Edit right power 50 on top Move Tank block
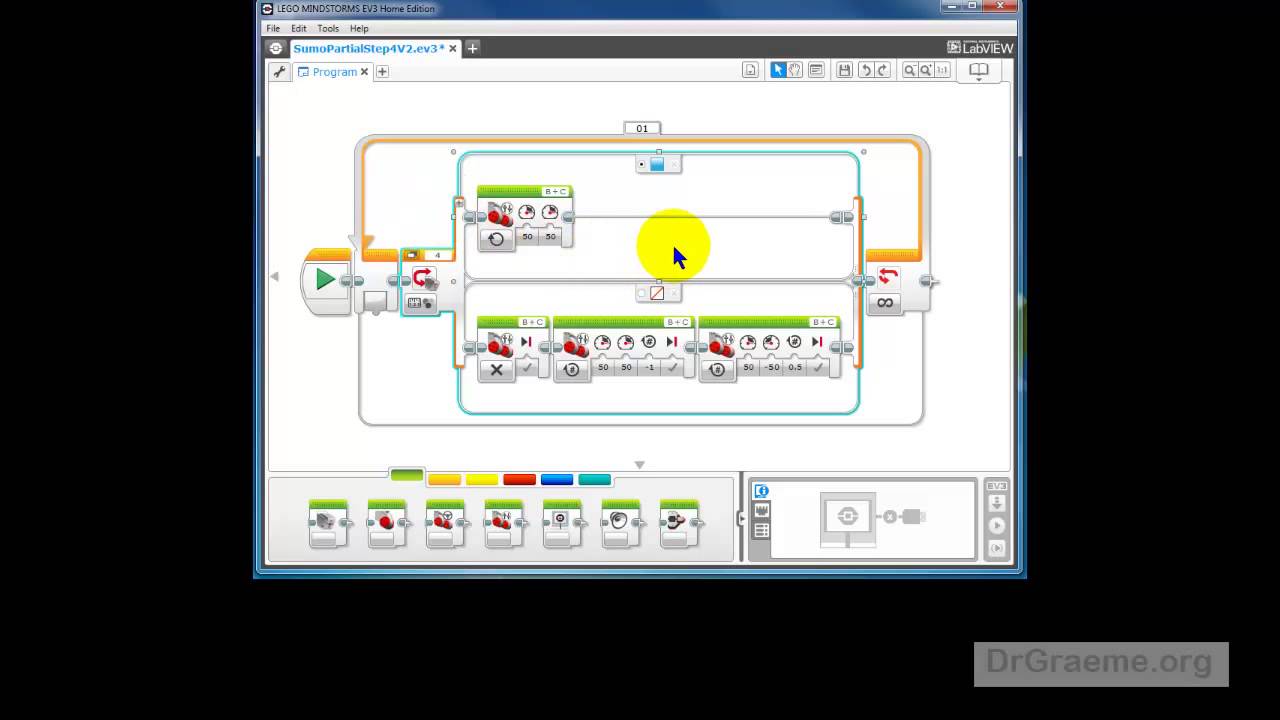Image resolution: width=1280 pixels, height=720 pixels. click(x=550, y=236)
